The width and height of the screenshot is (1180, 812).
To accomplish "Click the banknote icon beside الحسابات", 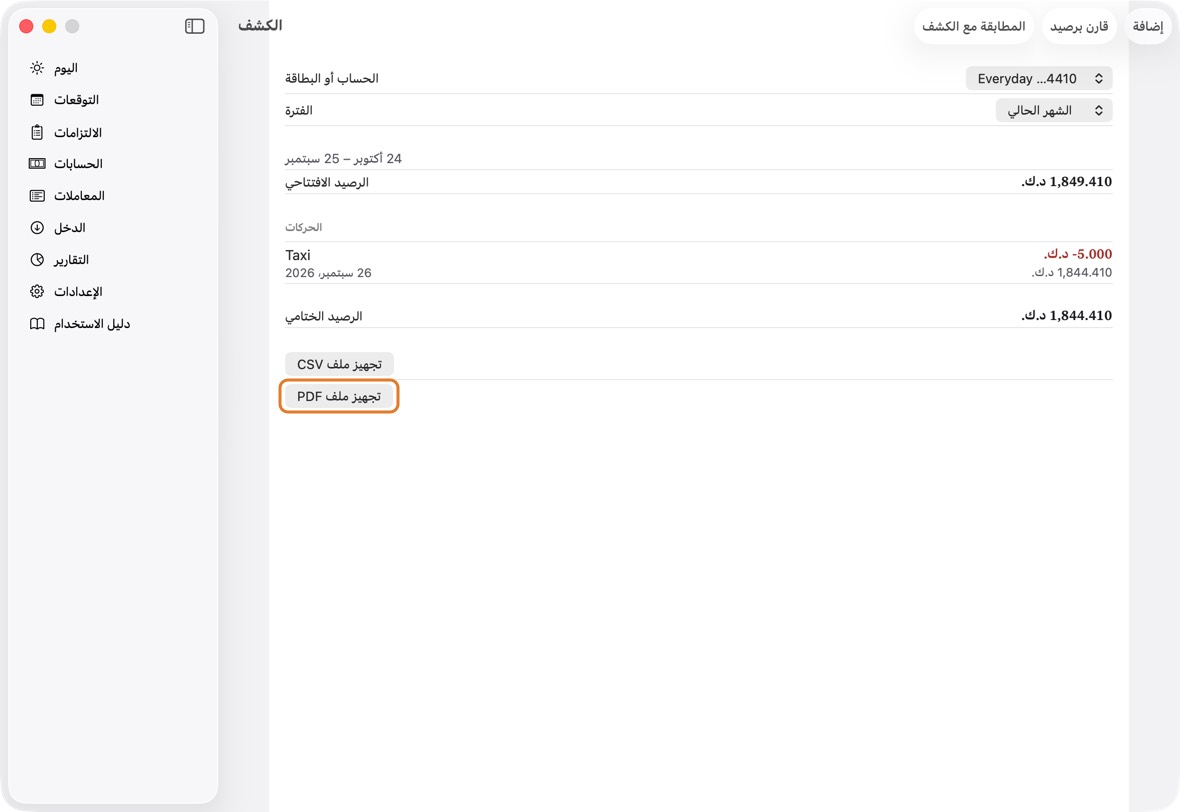I will click(37, 163).
